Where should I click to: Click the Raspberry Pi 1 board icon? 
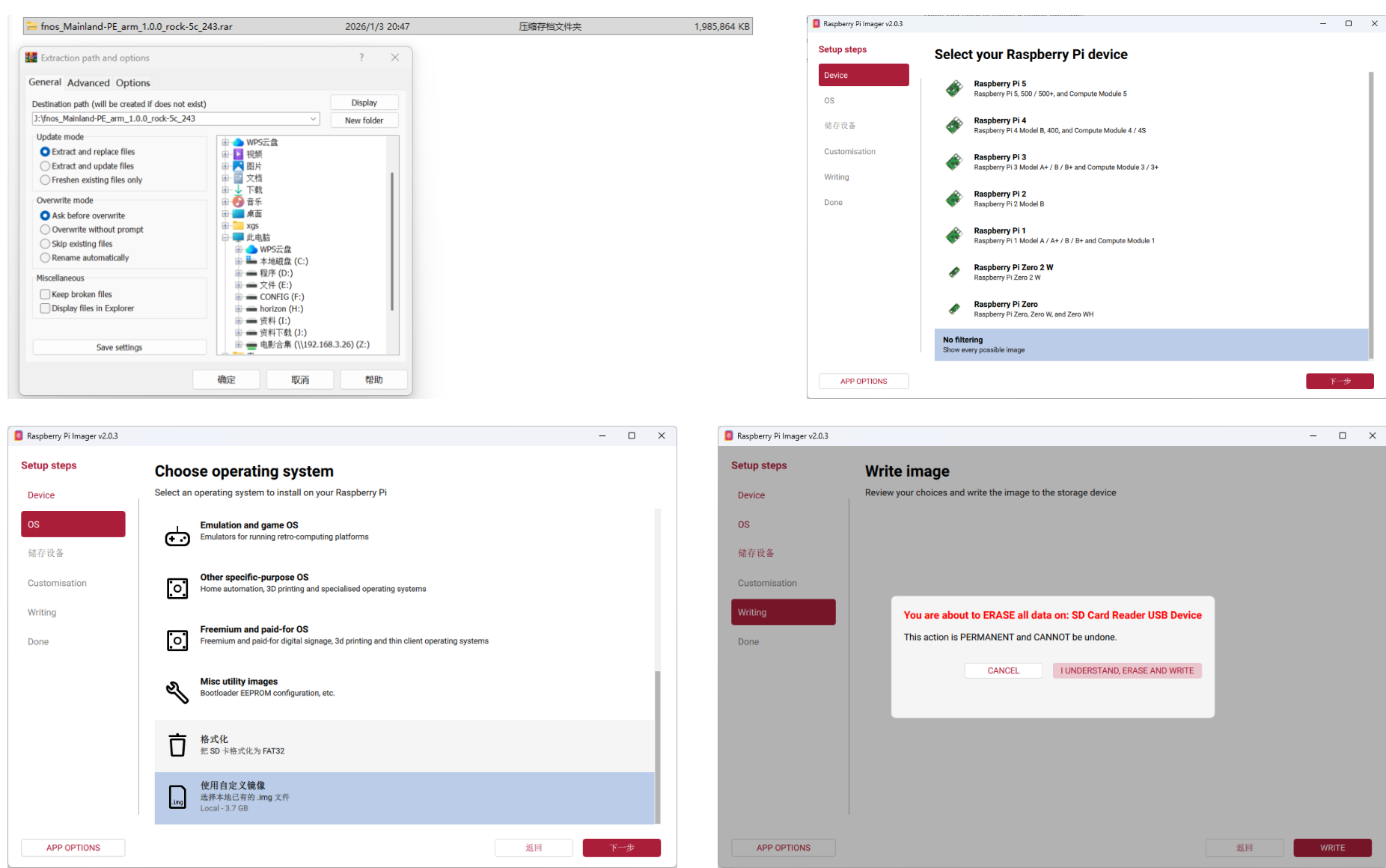pos(954,235)
